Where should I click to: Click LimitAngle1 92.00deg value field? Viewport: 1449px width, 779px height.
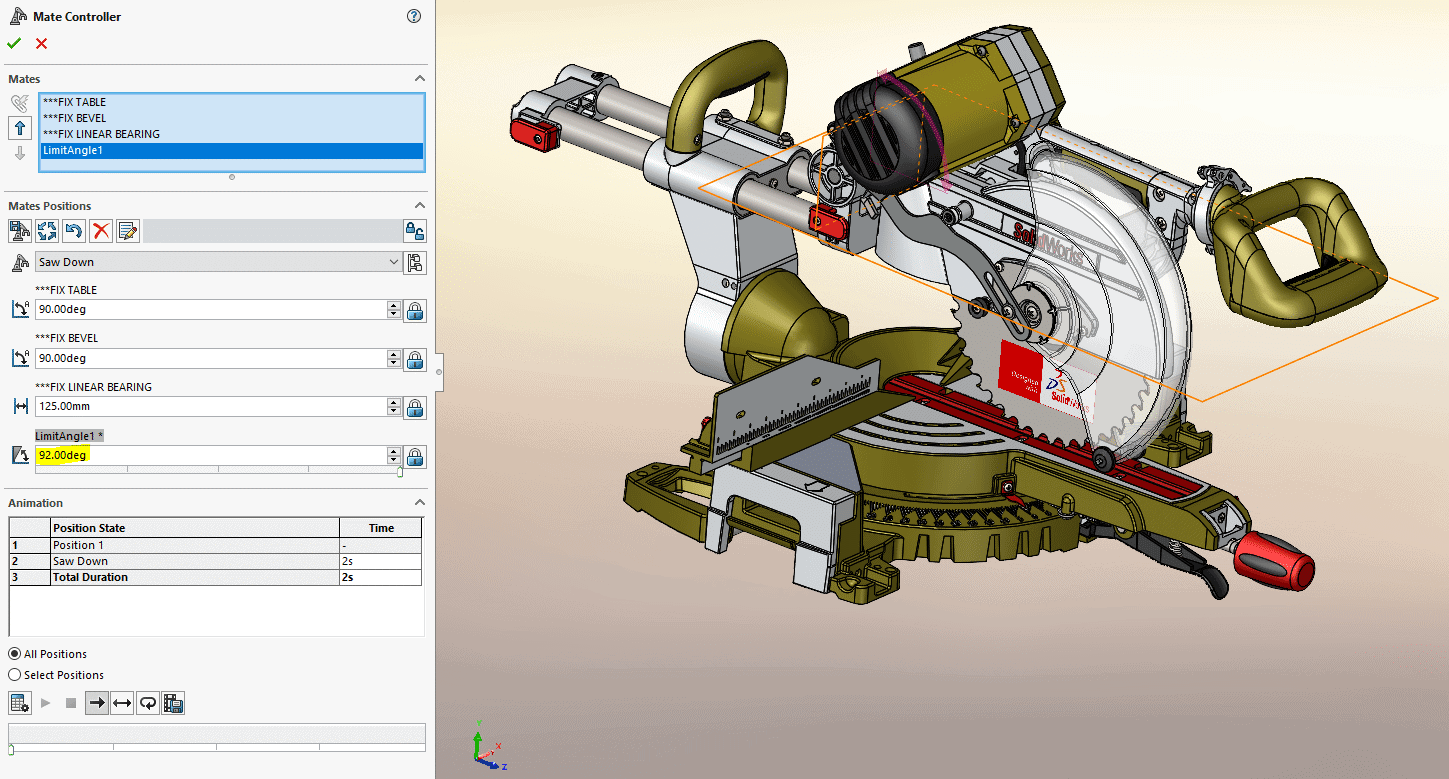pos(211,455)
